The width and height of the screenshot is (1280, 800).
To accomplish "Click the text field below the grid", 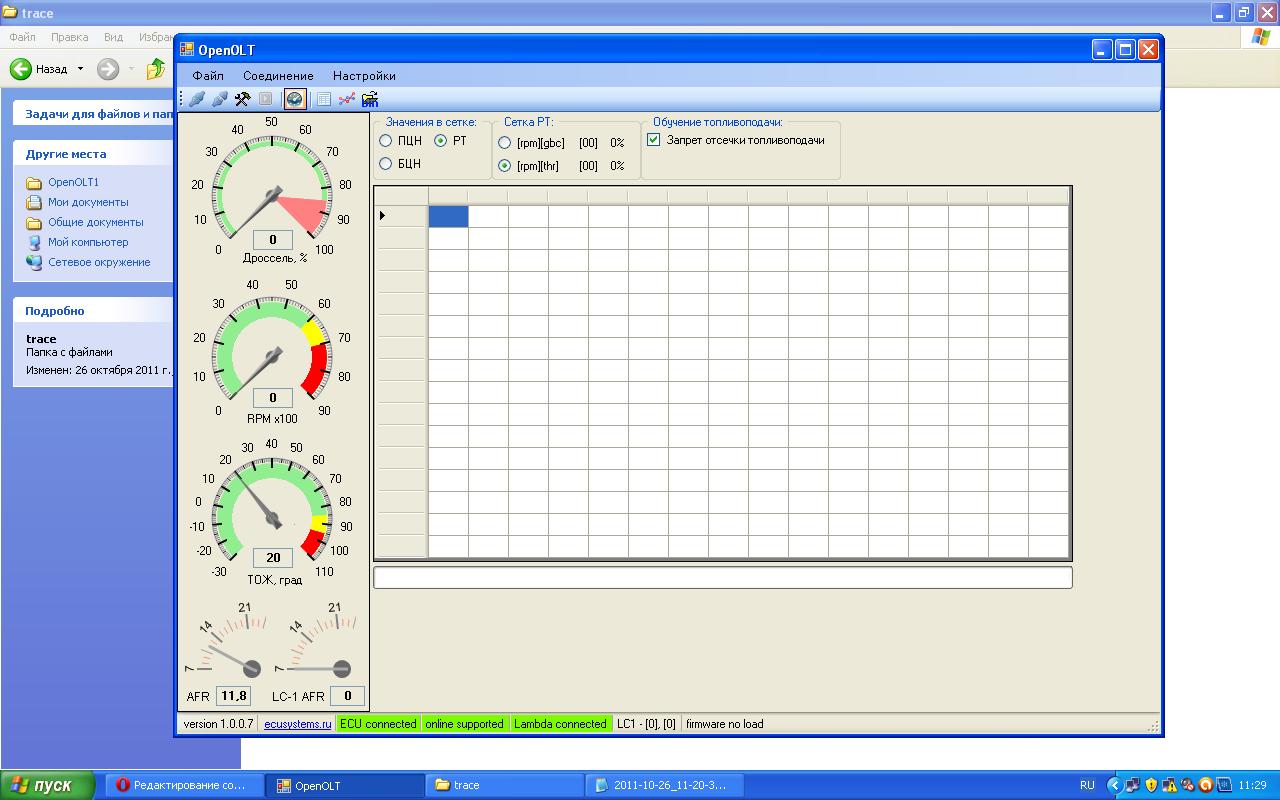I will pos(722,577).
